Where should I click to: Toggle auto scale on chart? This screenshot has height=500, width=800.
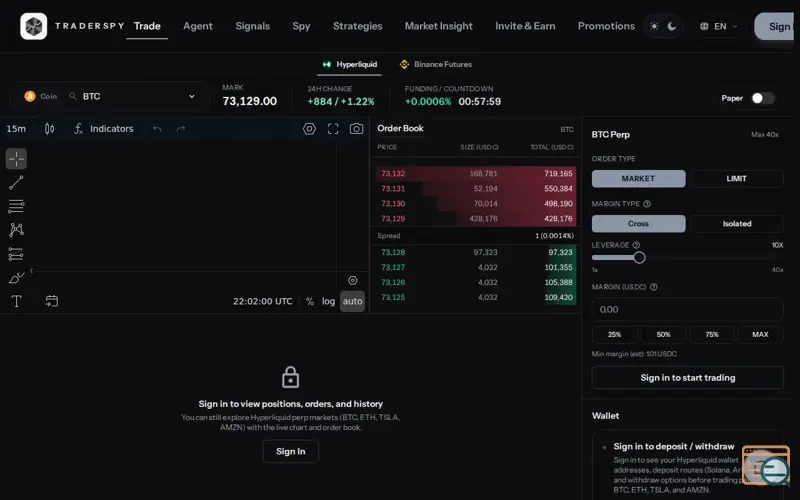[353, 301]
